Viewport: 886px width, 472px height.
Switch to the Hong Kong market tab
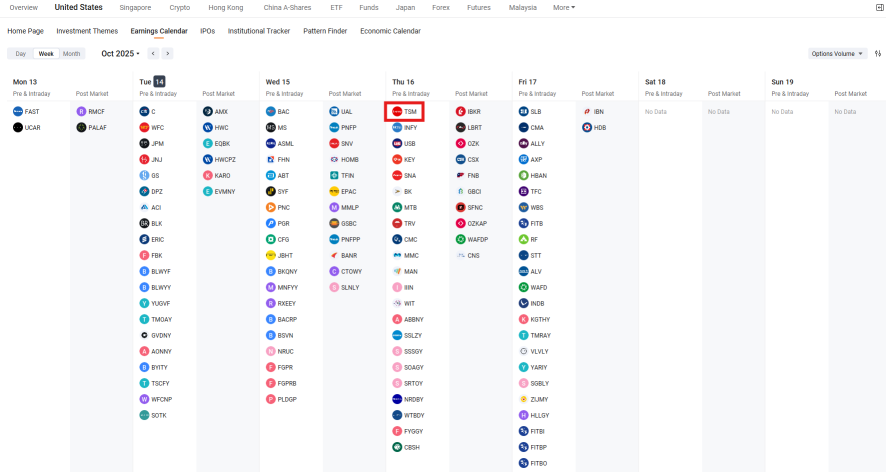(225, 7)
